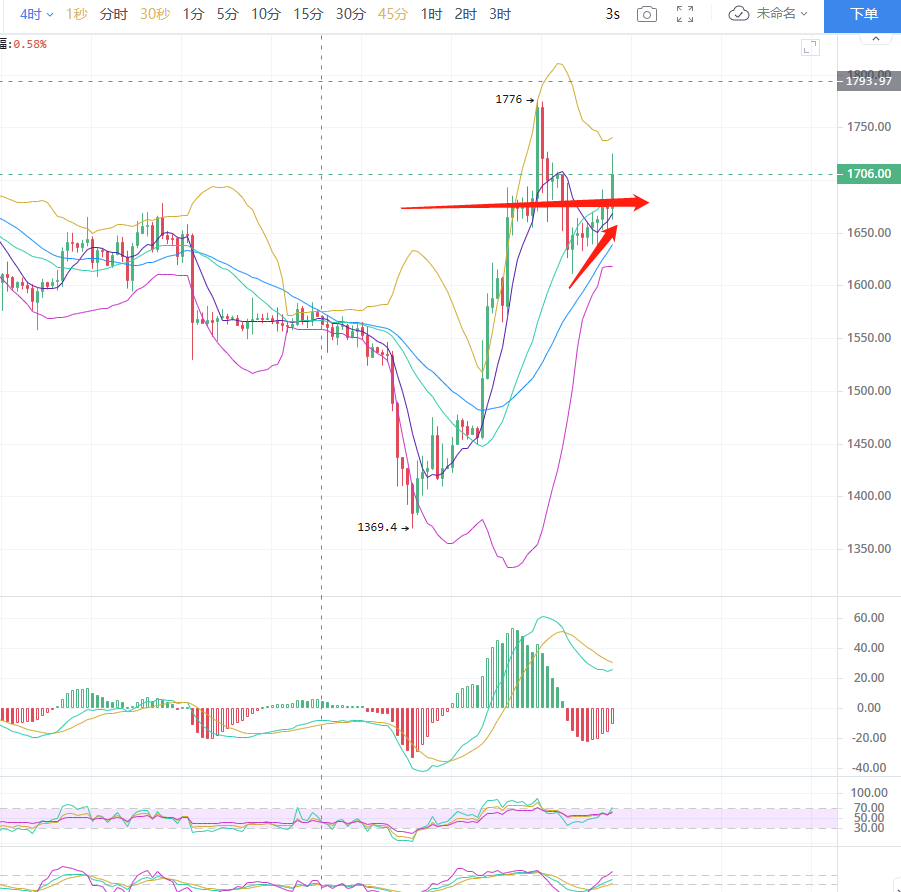Enter fullscreen with the expand icon
Image resolution: width=901 pixels, height=892 pixels.
pyautogui.click(x=685, y=14)
